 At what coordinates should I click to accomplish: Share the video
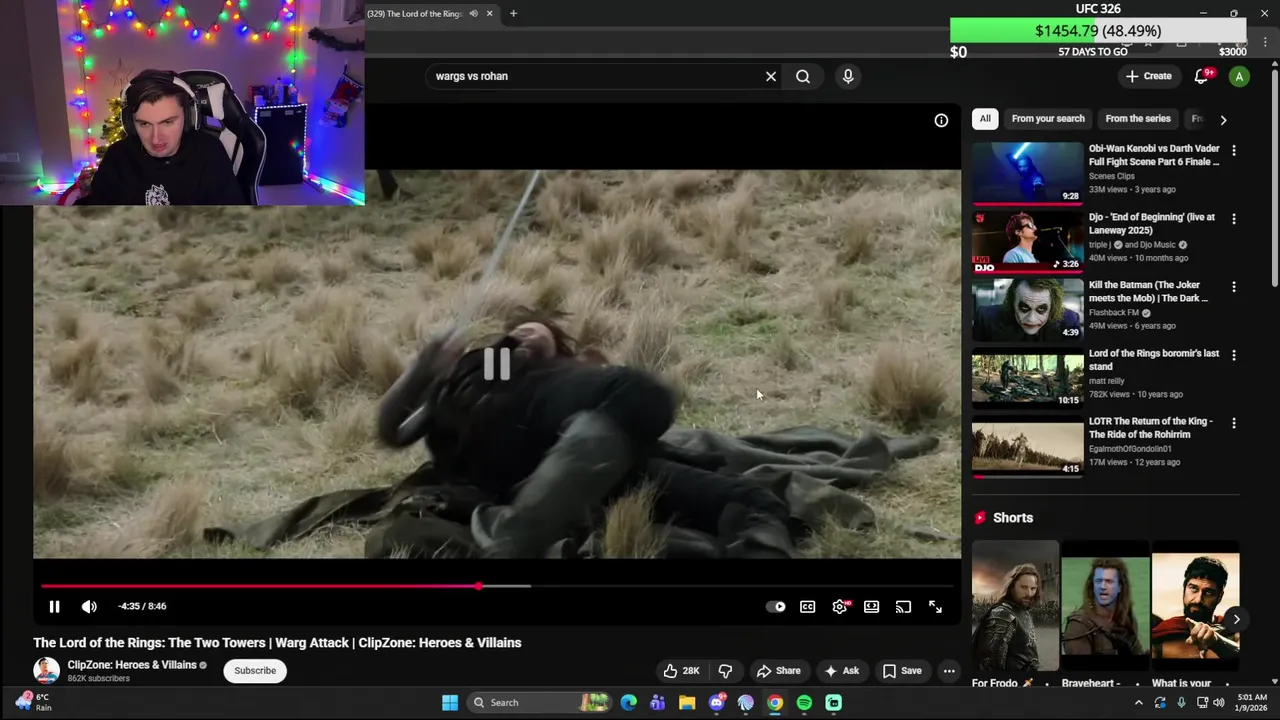pyautogui.click(x=778, y=671)
